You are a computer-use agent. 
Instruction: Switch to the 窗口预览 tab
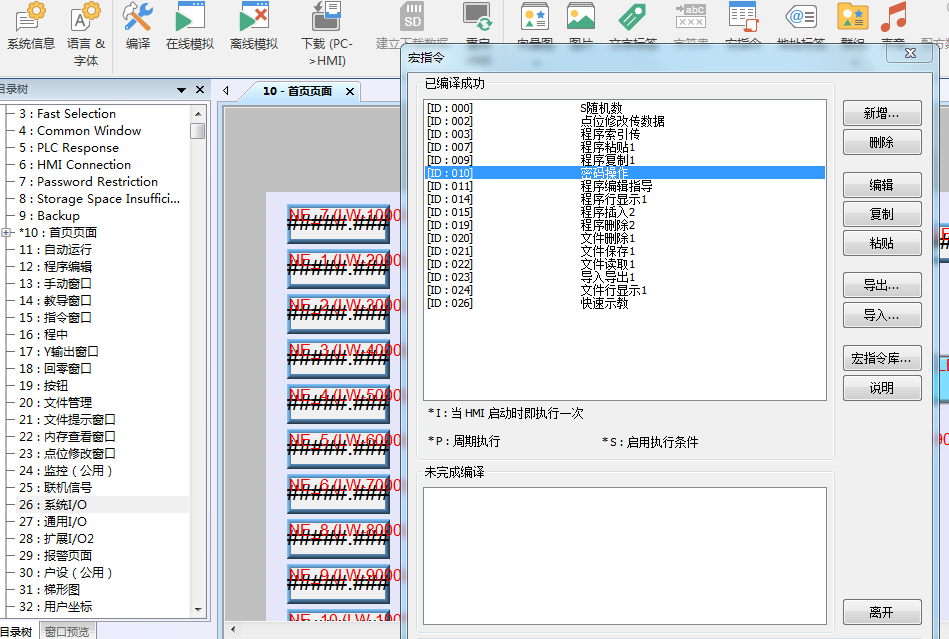click(67, 631)
